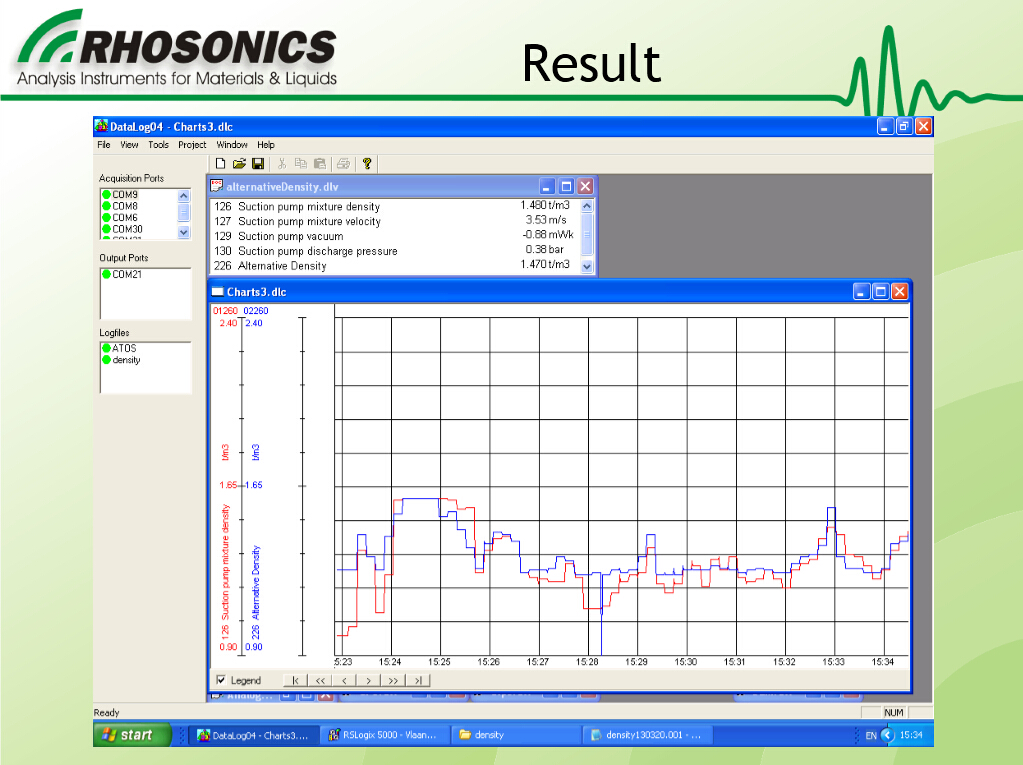Minimize the Charts3.dlc chart window
The image size is (1023, 765).
(861, 292)
